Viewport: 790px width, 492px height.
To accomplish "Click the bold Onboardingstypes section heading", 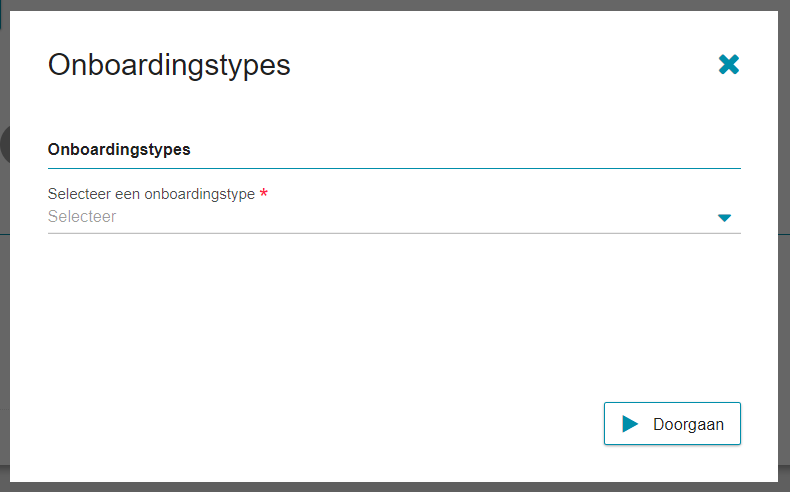I will coord(119,150).
